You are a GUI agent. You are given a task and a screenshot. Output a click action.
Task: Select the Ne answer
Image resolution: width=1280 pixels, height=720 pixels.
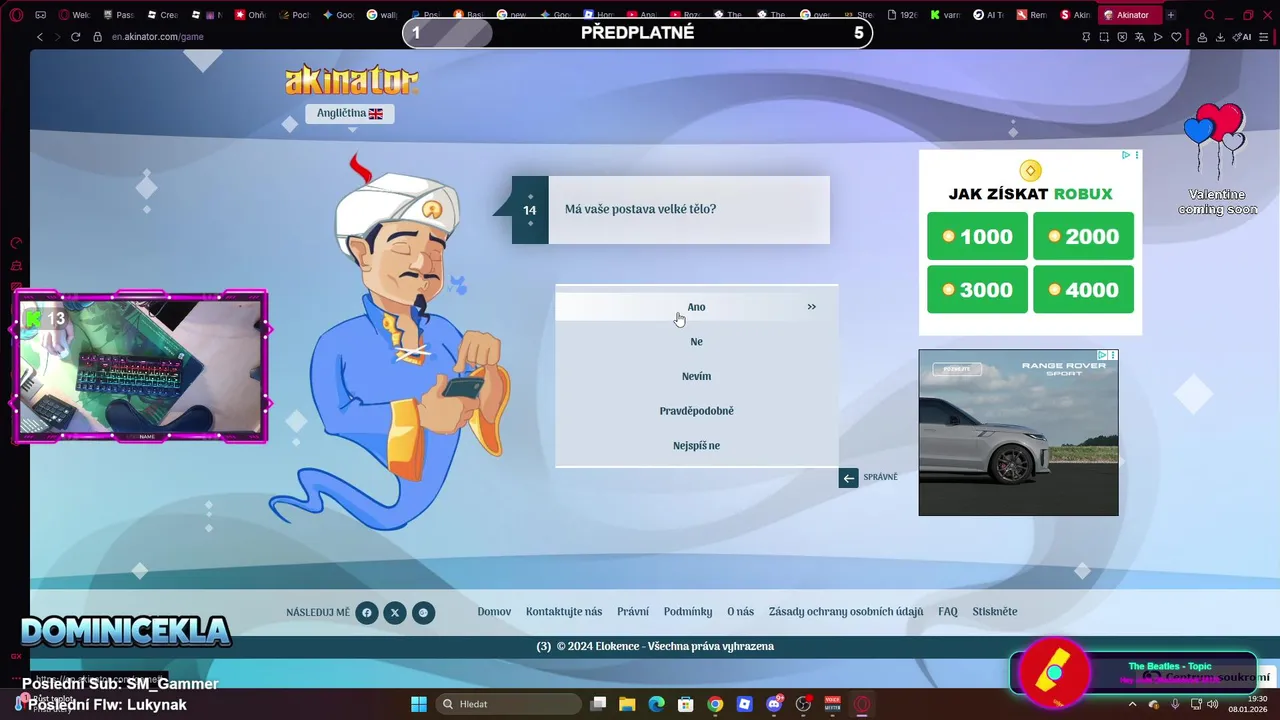tap(697, 342)
